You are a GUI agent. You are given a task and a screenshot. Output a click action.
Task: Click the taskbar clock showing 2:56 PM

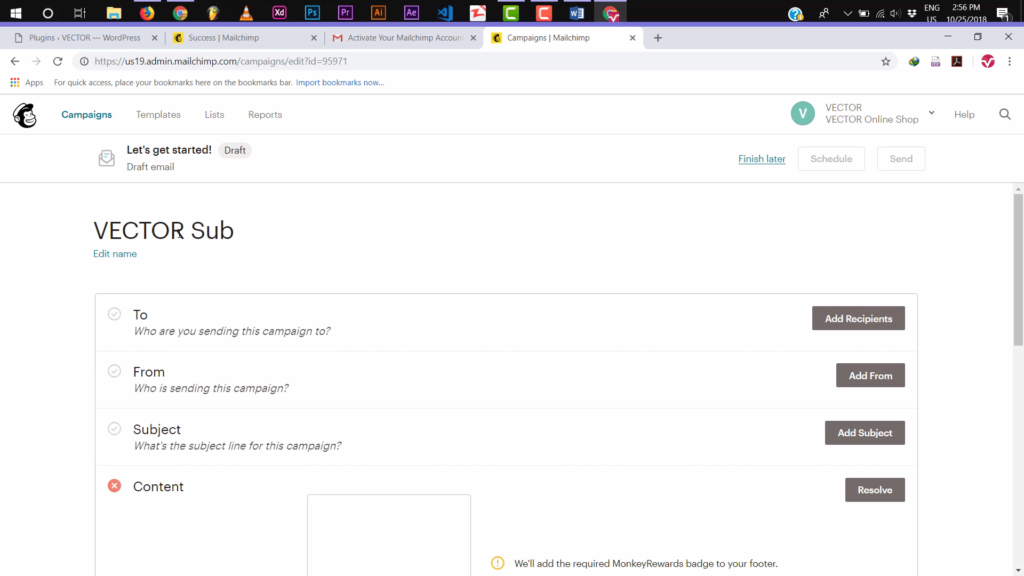pyautogui.click(x=966, y=13)
